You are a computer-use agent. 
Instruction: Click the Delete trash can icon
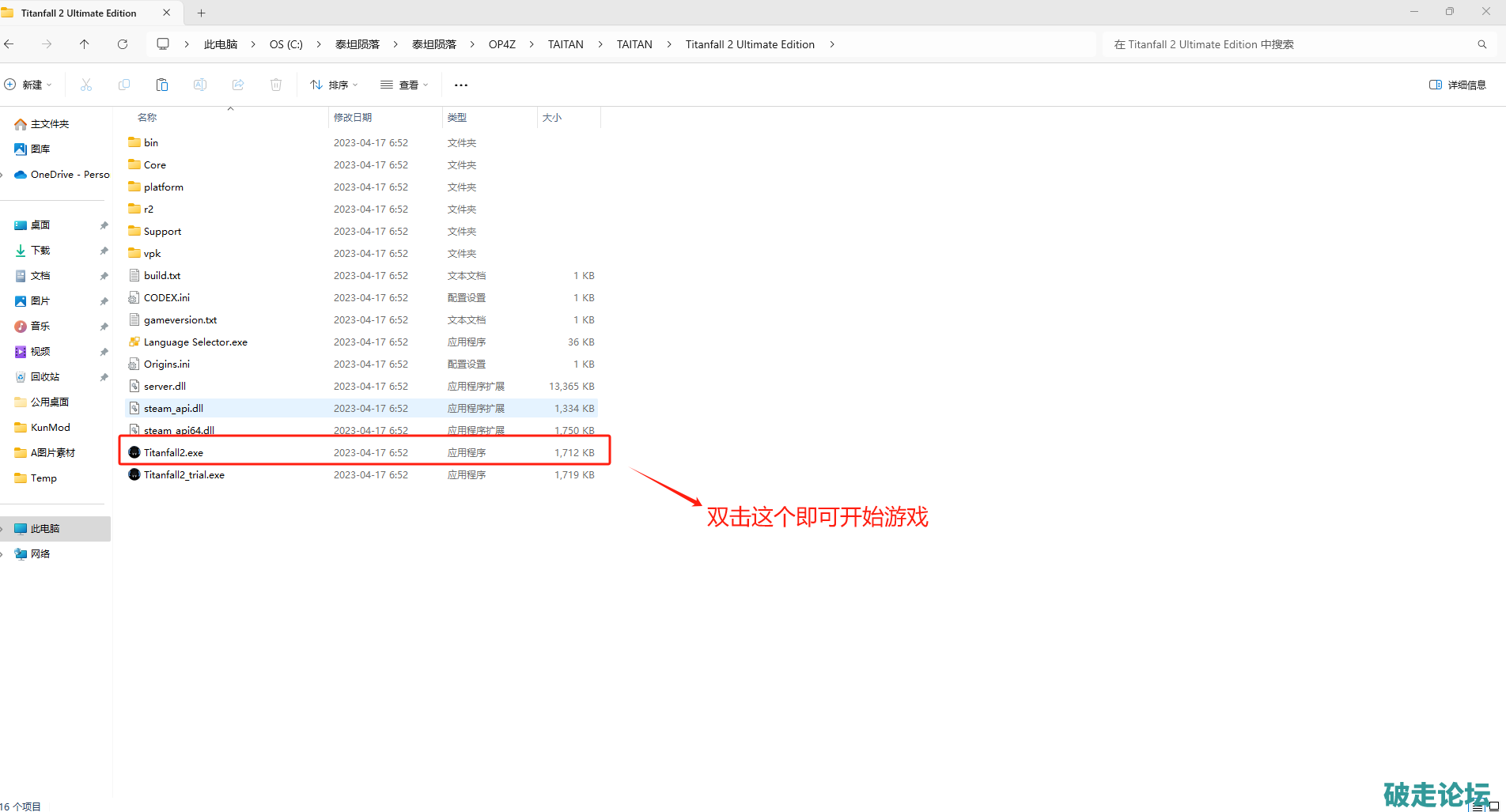click(276, 85)
